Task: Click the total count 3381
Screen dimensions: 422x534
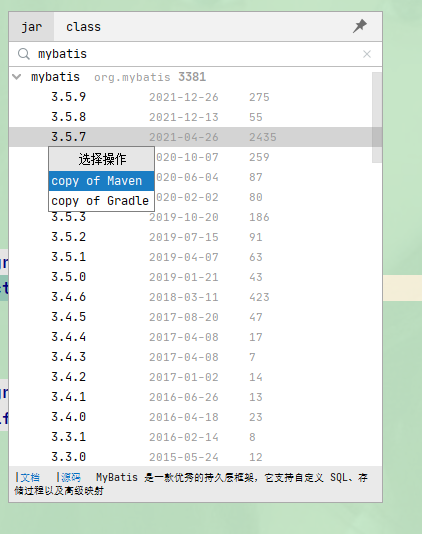Action: (192, 77)
